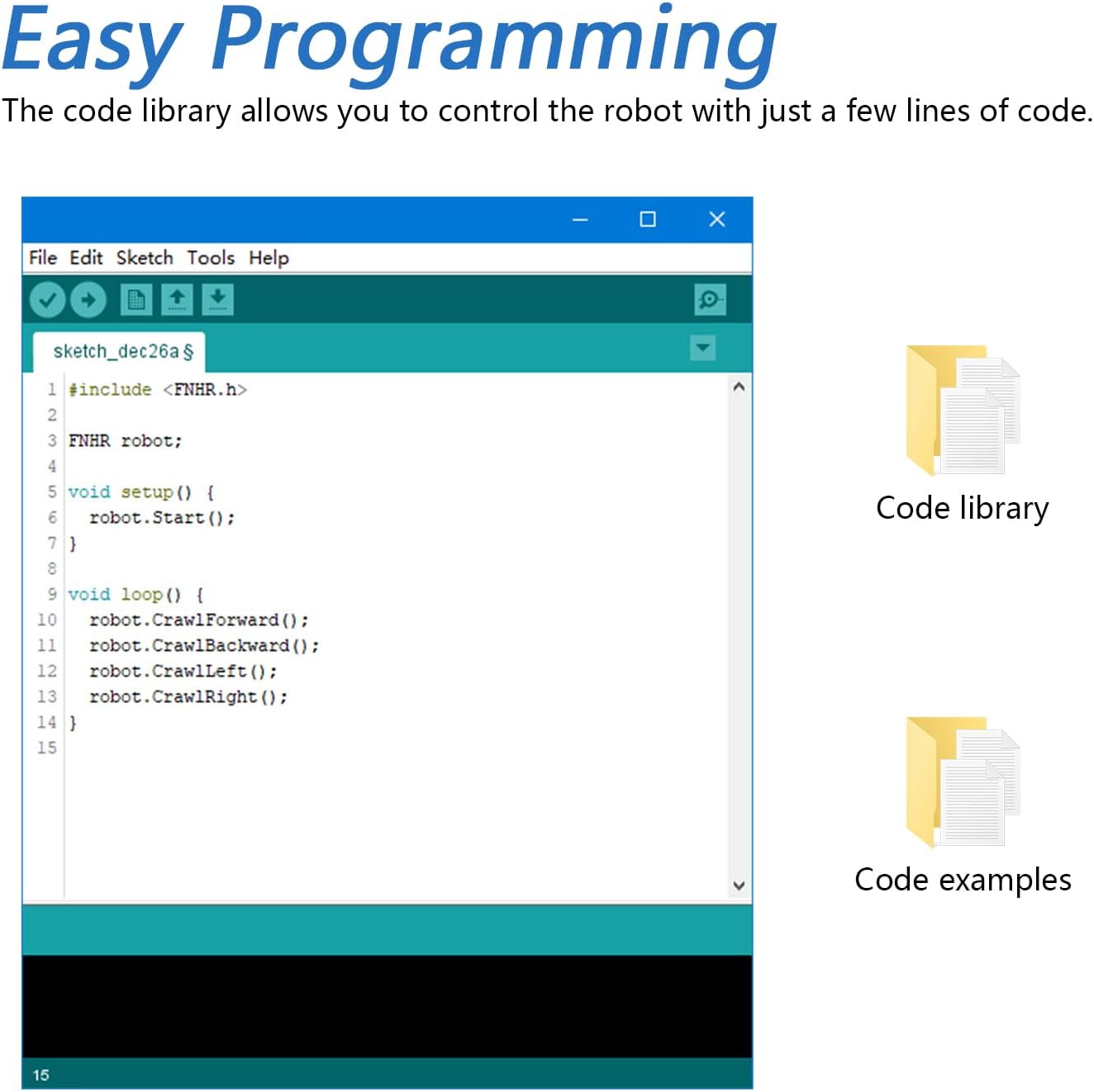
Task: Open the Tools menu
Action: [211, 258]
